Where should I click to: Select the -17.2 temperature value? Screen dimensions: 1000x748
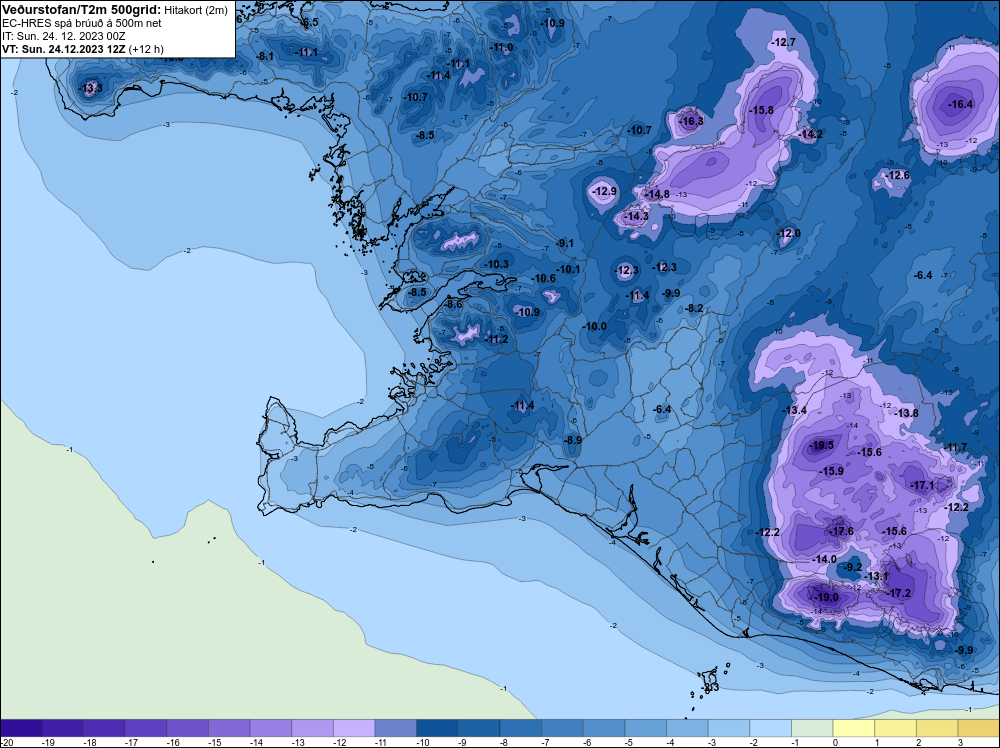click(899, 593)
